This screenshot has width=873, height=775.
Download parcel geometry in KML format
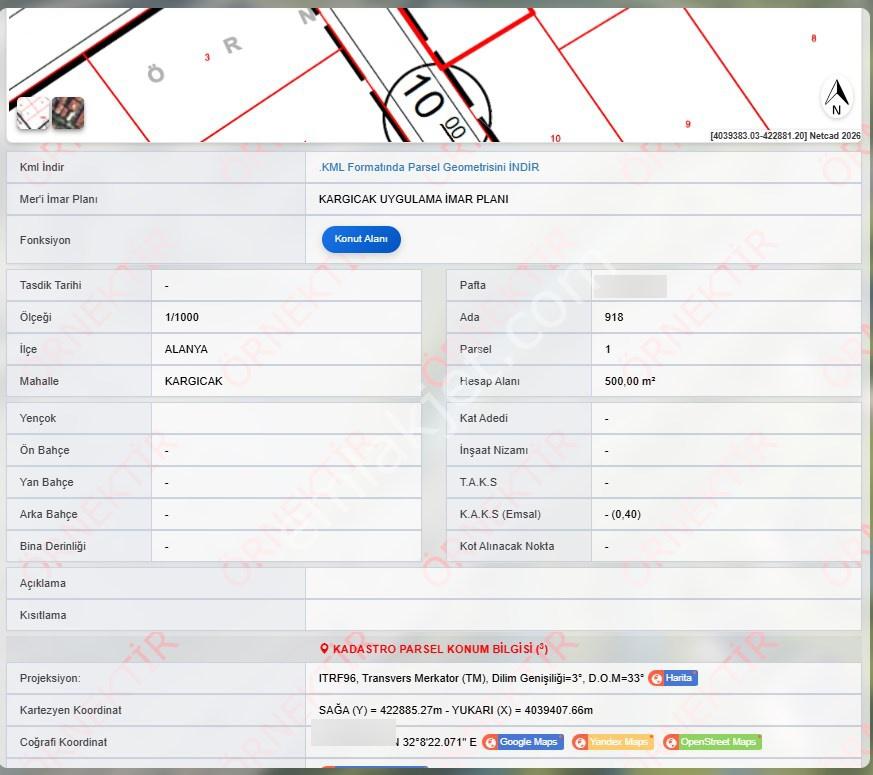(x=429, y=167)
